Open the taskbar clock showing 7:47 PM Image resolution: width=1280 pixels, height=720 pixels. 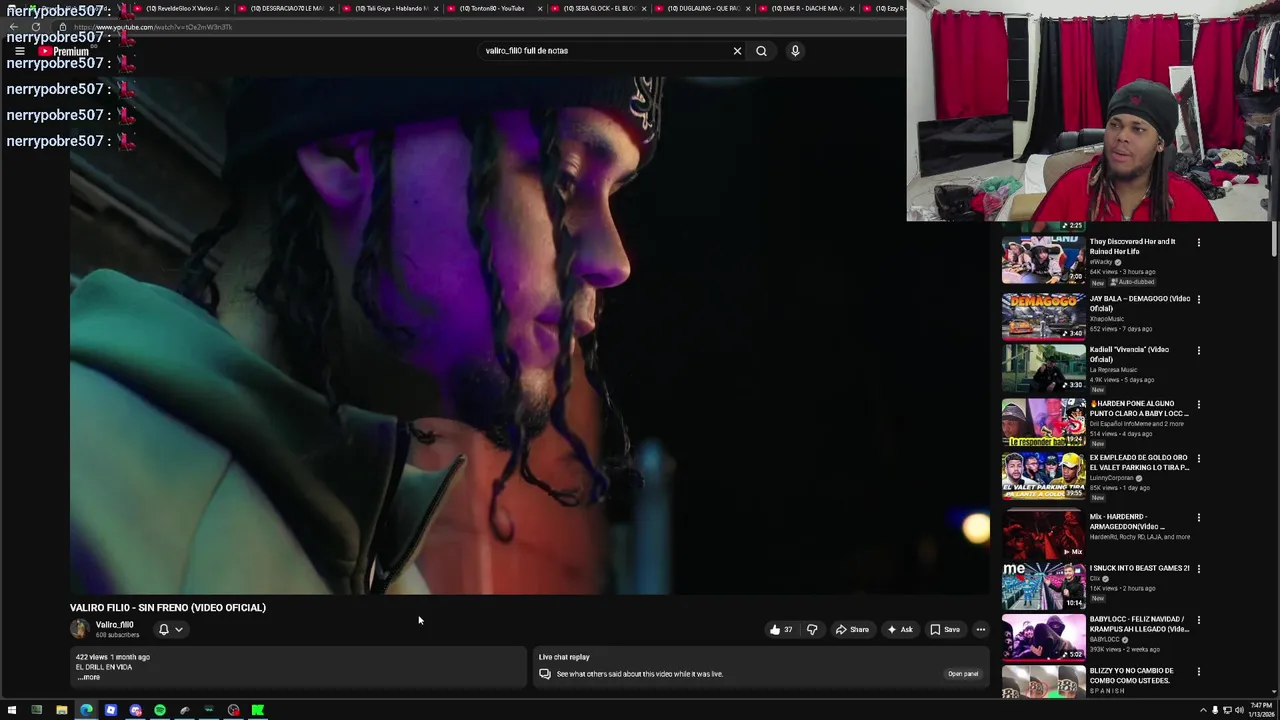pos(1260,710)
